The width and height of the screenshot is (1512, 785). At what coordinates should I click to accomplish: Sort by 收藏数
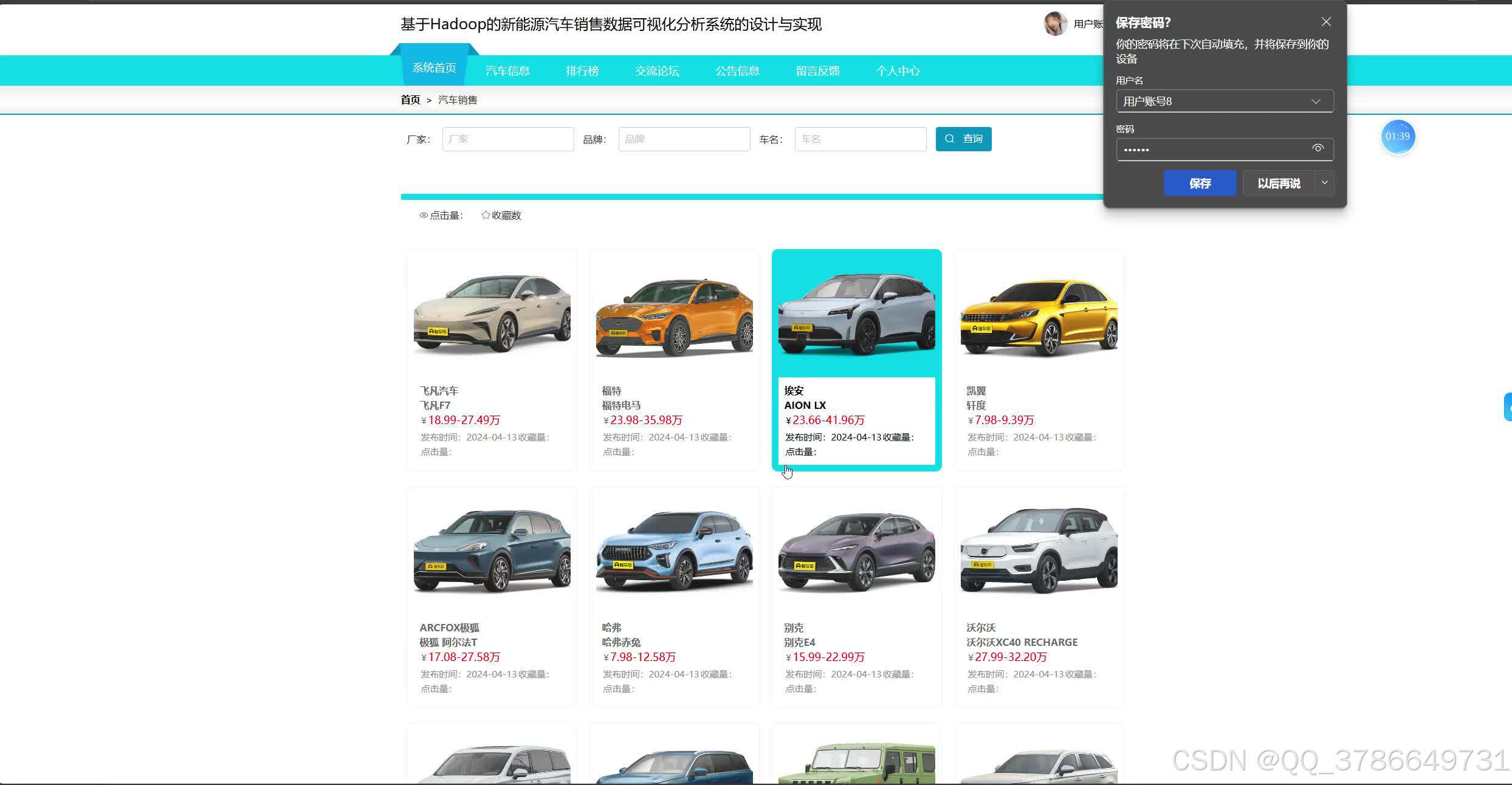tap(501, 215)
